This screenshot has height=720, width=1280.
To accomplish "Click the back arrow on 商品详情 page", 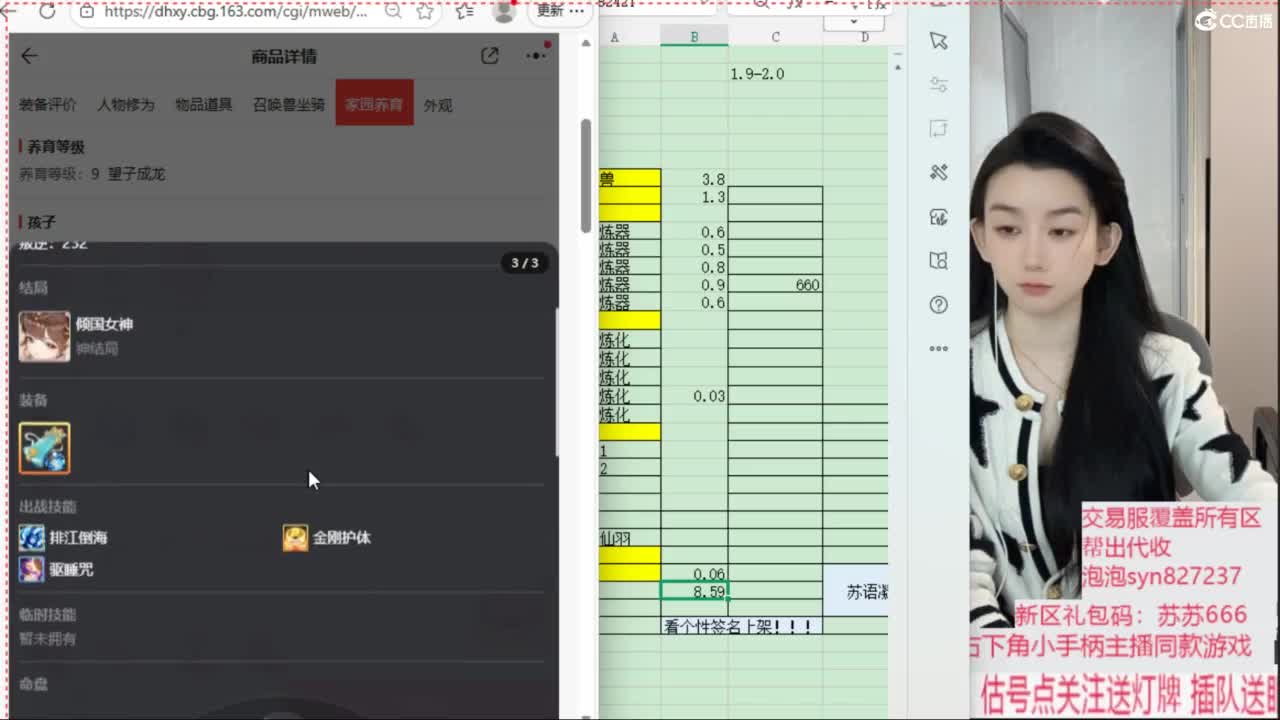I will (29, 56).
